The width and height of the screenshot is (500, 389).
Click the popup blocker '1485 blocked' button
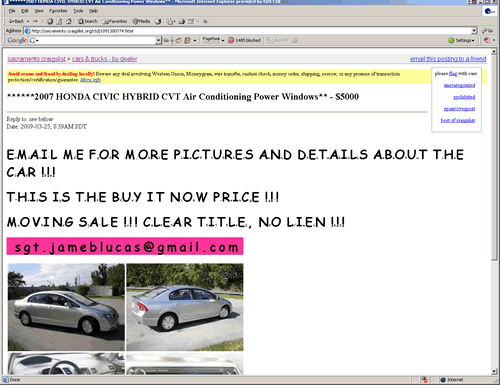coord(244,40)
